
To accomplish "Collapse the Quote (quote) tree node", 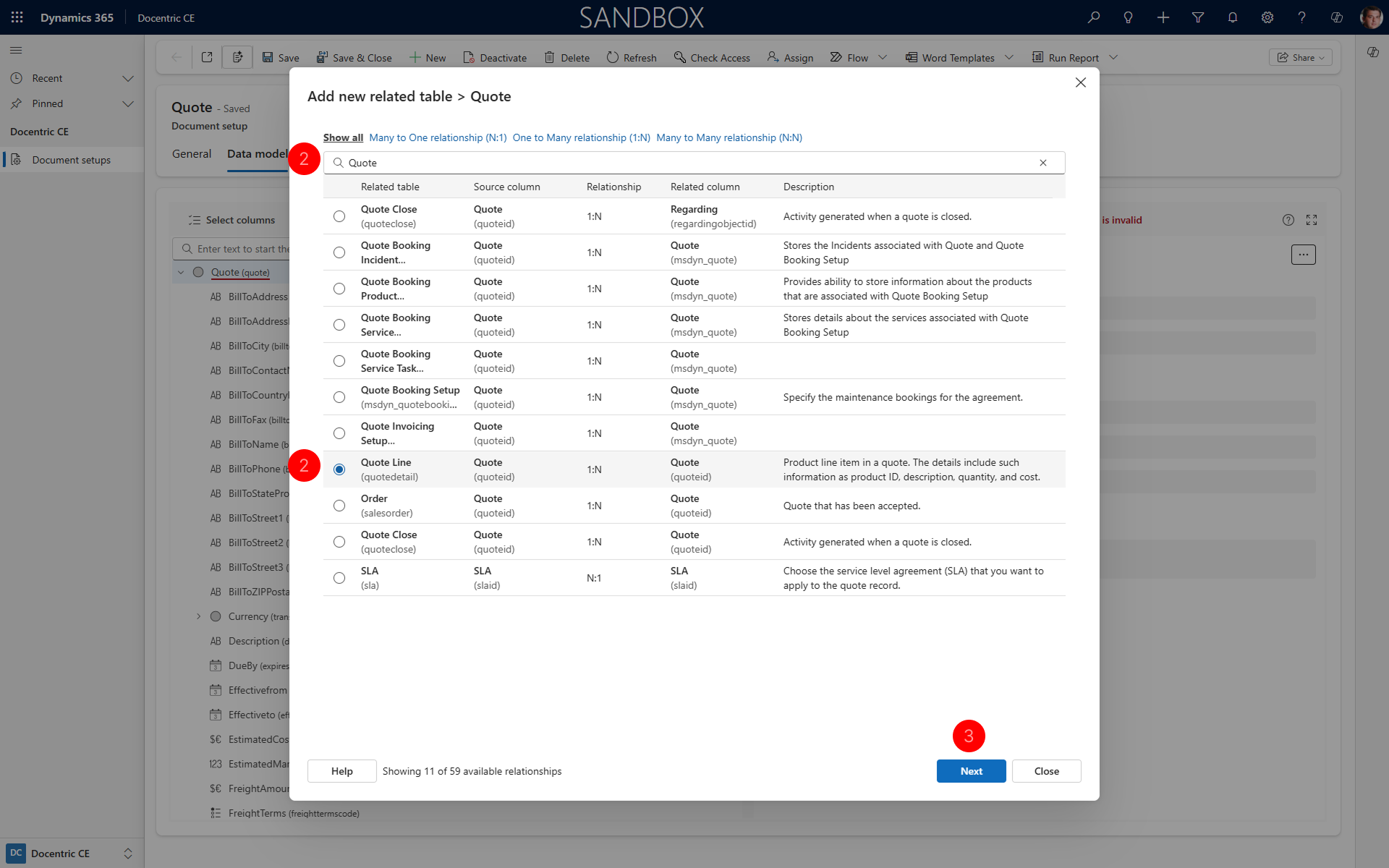I will (x=181, y=272).
